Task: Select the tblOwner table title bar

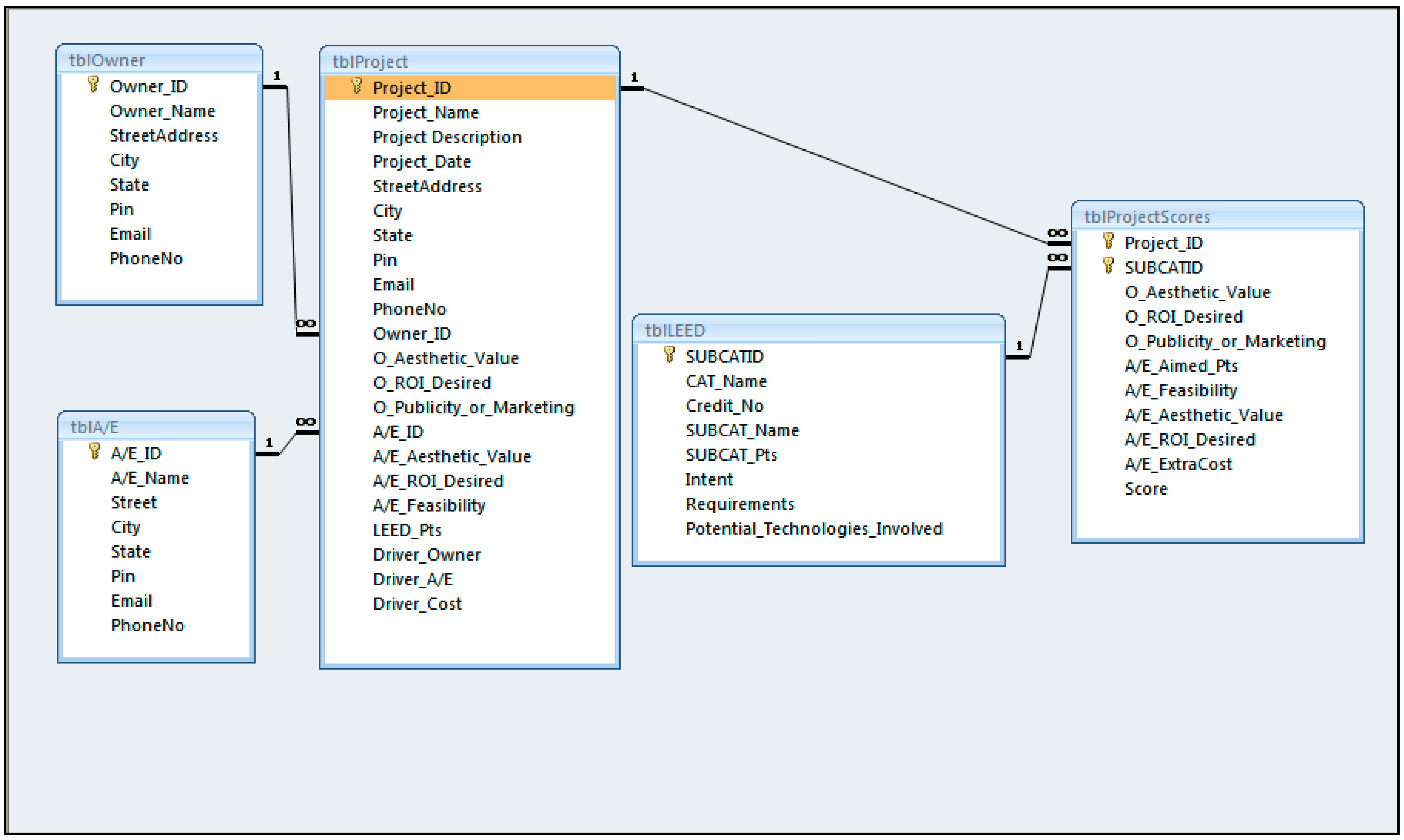Action: click(x=159, y=60)
